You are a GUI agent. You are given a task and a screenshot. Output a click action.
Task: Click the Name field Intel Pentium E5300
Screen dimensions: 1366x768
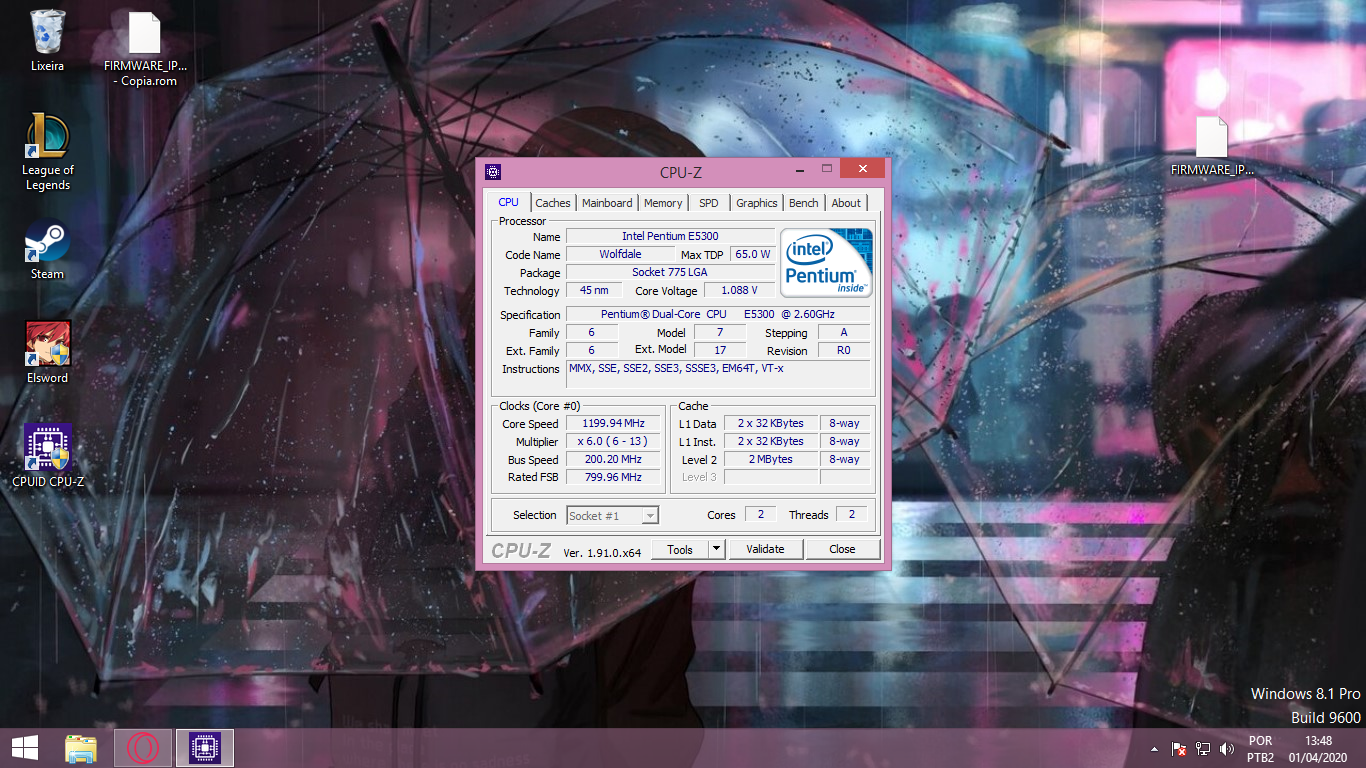pos(670,237)
